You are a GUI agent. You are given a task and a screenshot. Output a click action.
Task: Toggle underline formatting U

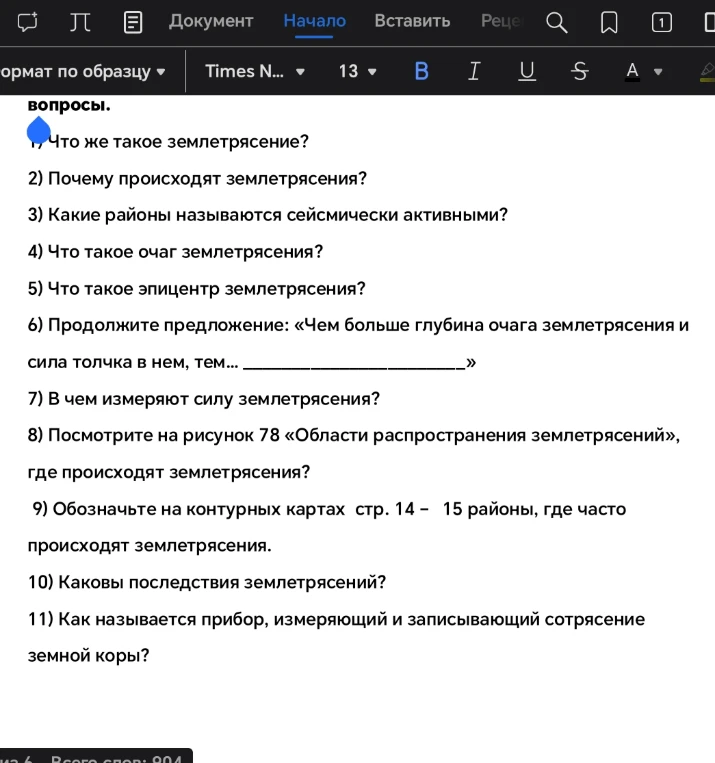[527, 72]
